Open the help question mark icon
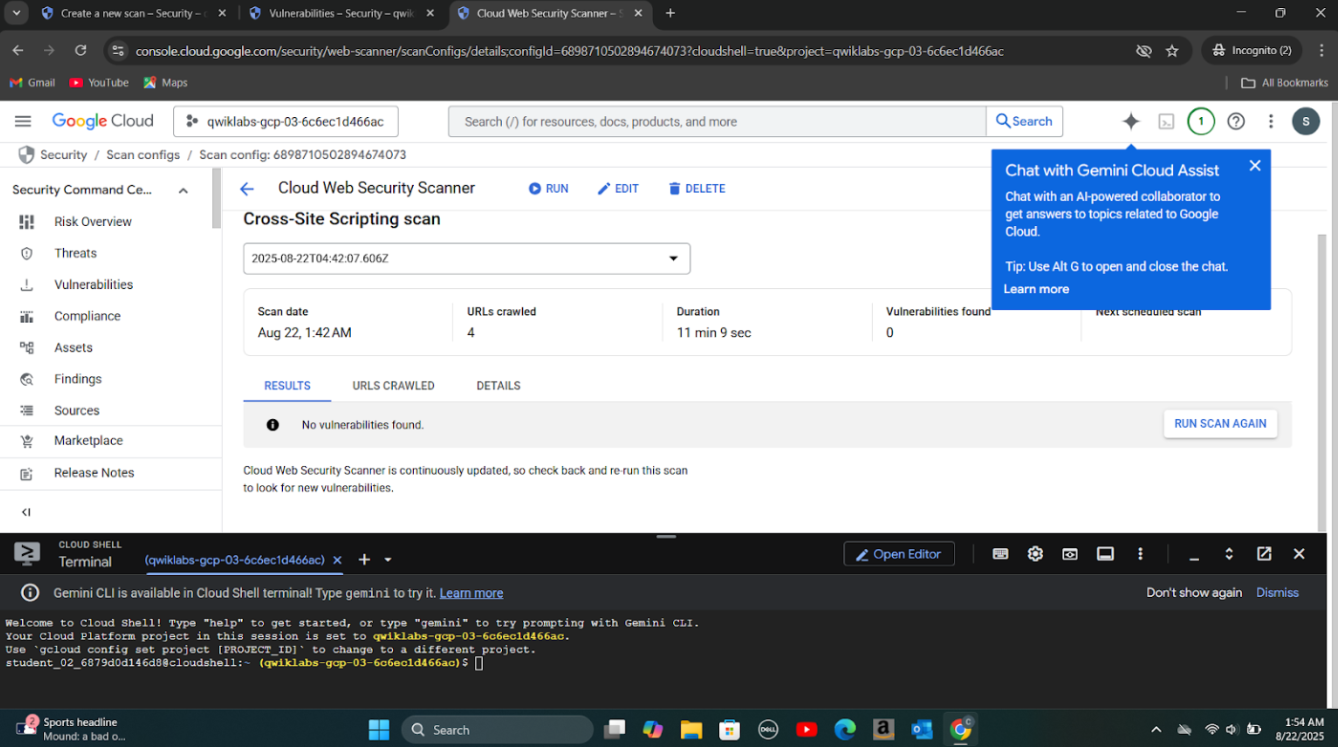 click(1236, 121)
